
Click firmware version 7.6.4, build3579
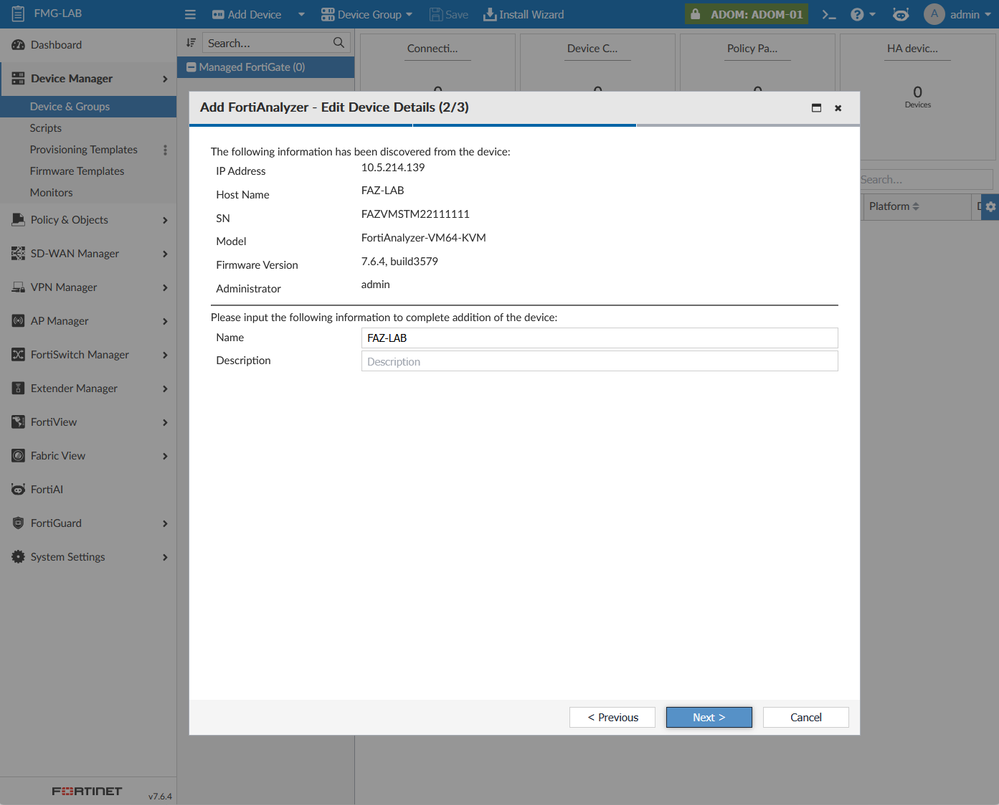click(x=399, y=261)
